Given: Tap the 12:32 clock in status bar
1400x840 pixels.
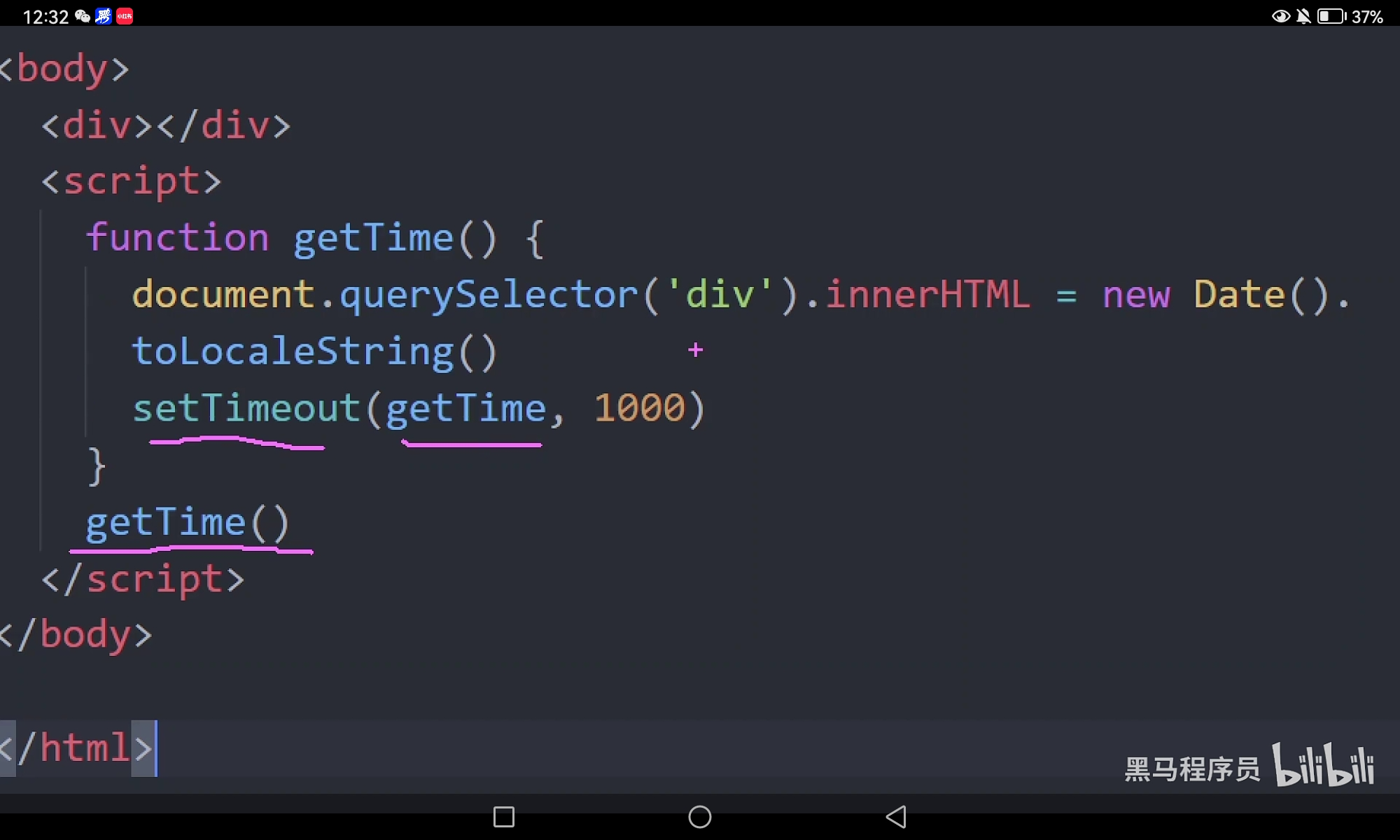Looking at the screenshot, I should (x=45, y=17).
